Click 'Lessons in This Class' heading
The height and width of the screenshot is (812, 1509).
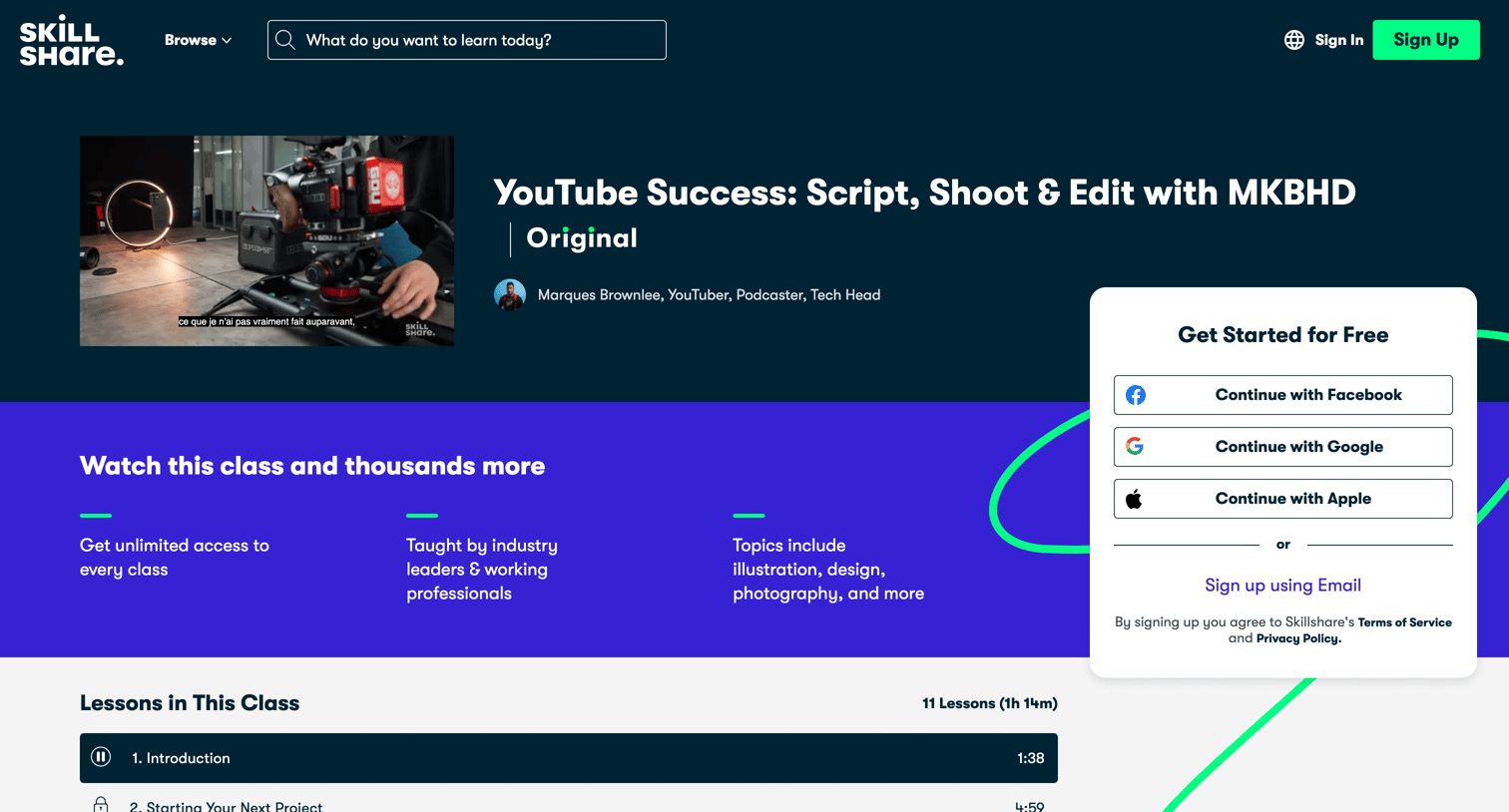[190, 703]
